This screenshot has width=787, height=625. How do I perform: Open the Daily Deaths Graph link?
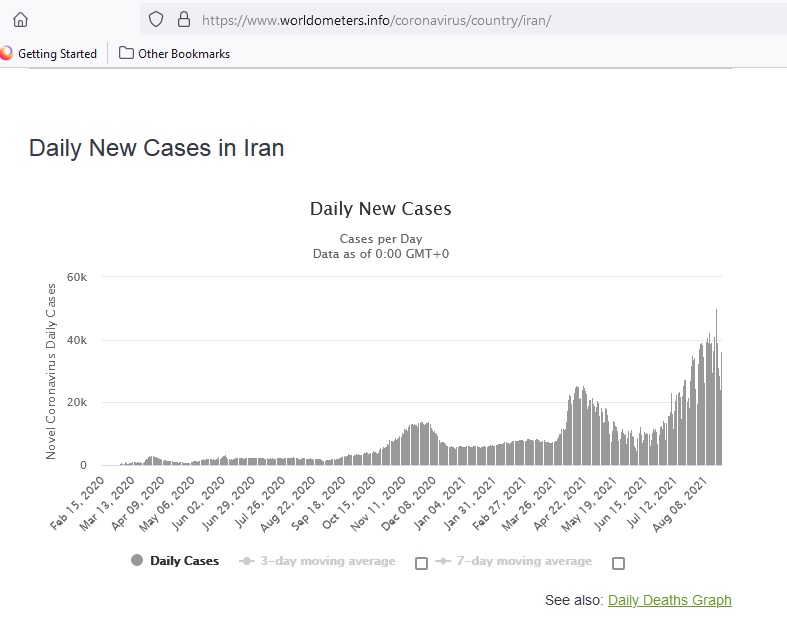(x=670, y=600)
